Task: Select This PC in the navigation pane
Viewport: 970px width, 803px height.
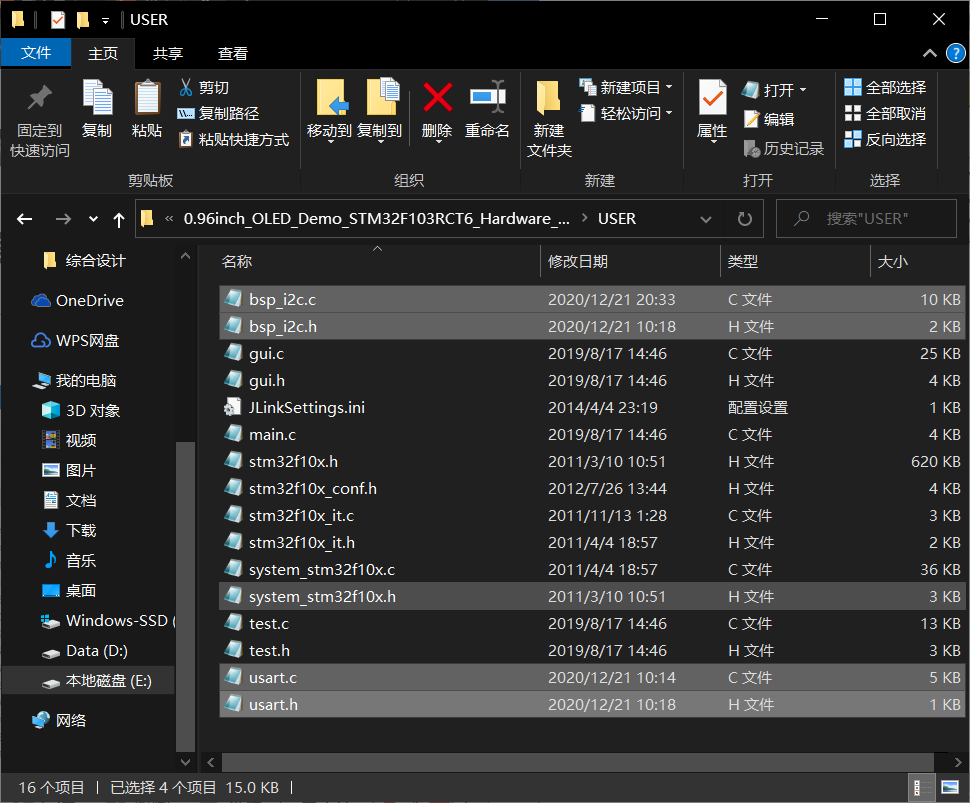Action: coord(74,380)
